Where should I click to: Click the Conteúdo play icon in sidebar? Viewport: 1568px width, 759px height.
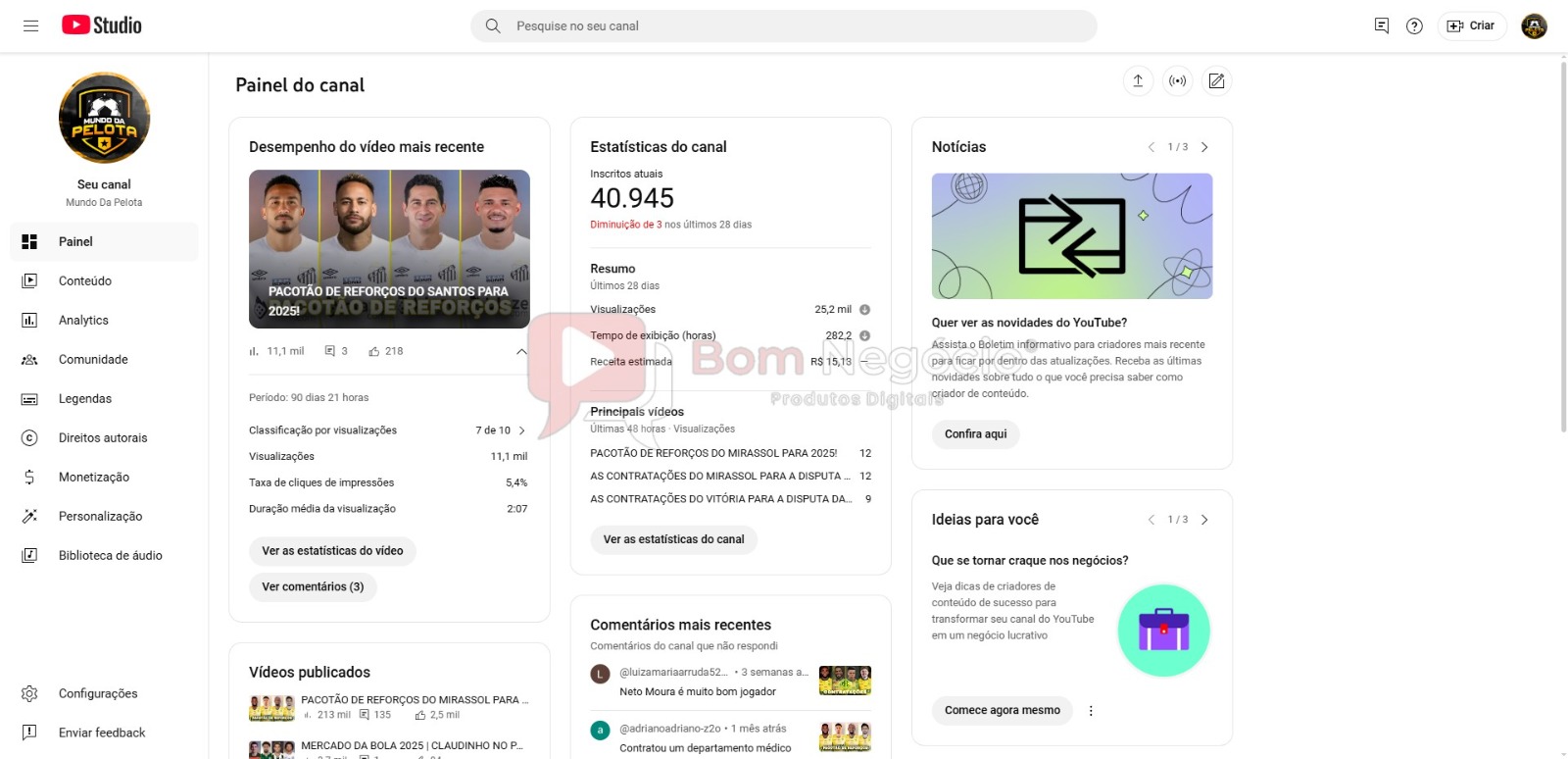[x=29, y=280]
